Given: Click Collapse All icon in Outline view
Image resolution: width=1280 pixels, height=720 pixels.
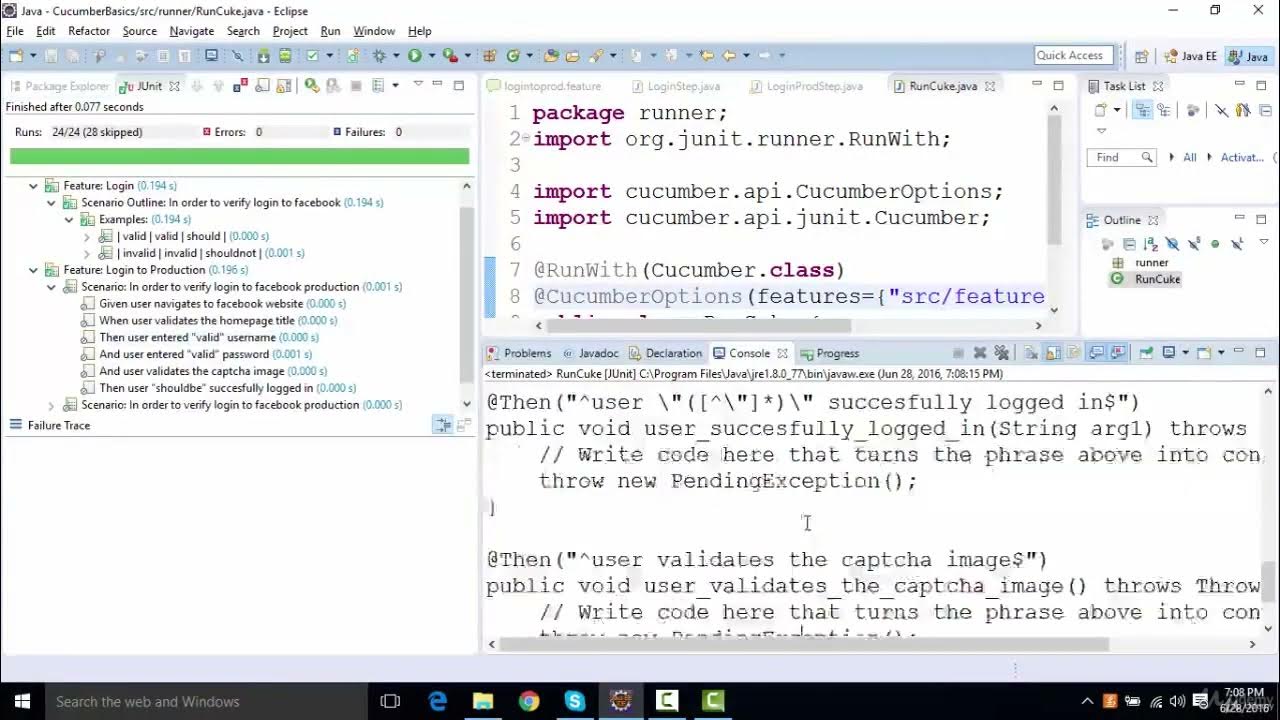Looking at the screenshot, I should (x=1129, y=244).
